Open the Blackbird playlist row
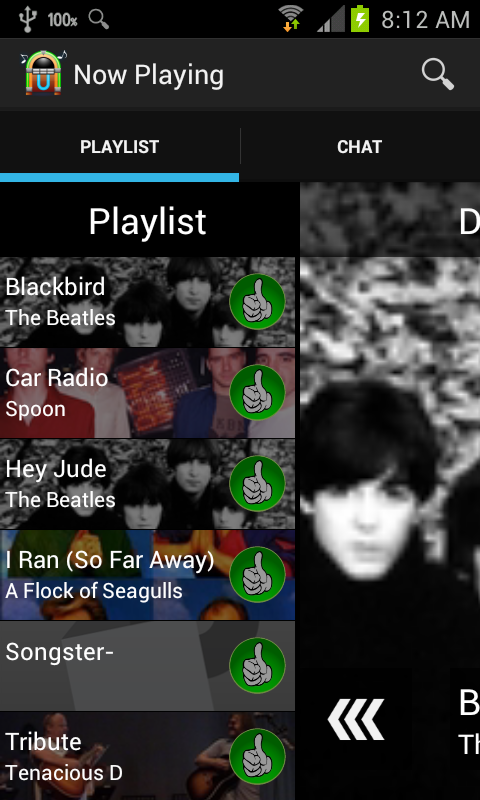The image size is (480, 800). pyautogui.click(x=147, y=302)
